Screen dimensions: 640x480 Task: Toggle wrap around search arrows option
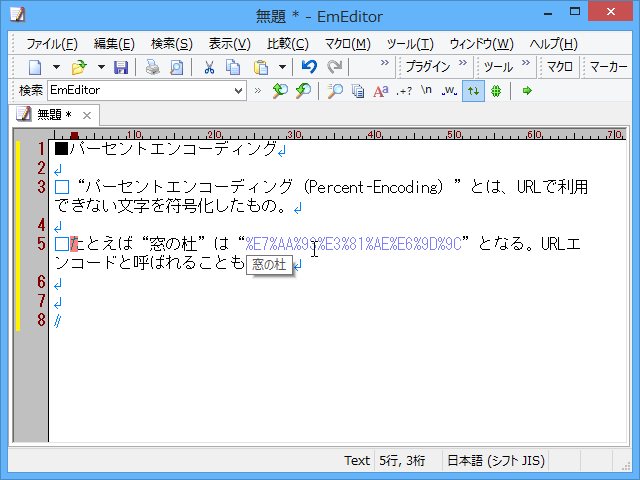pos(473,91)
